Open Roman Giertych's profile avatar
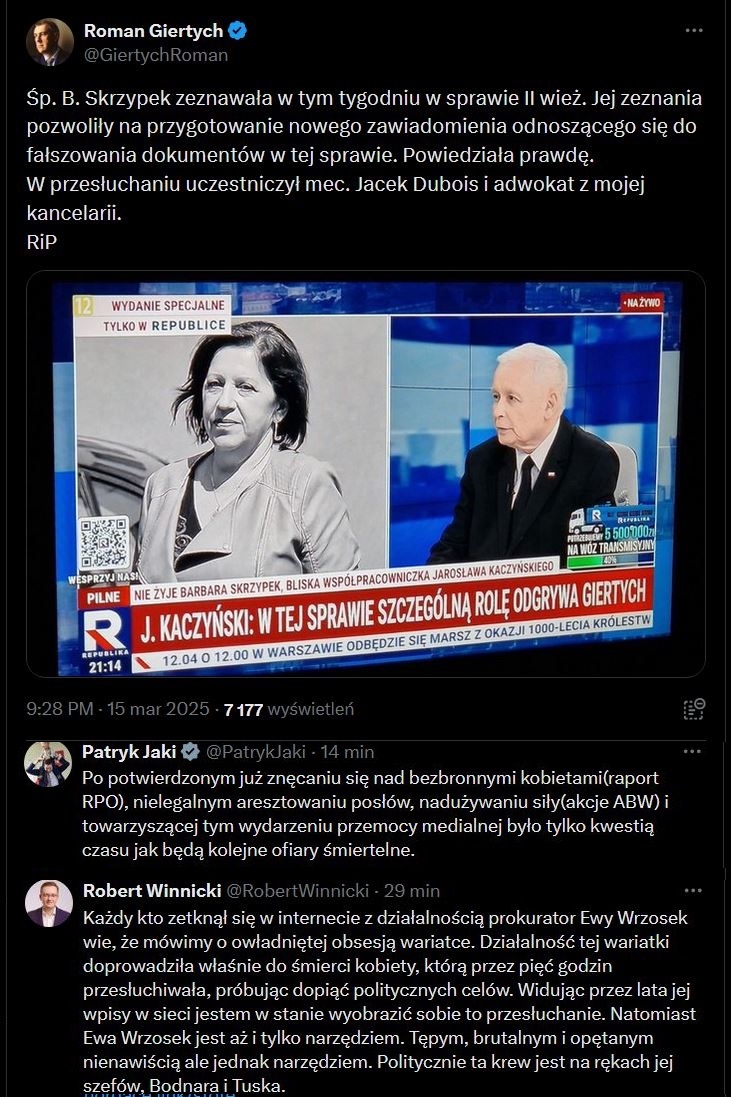The image size is (731, 1097). point(50,42)
